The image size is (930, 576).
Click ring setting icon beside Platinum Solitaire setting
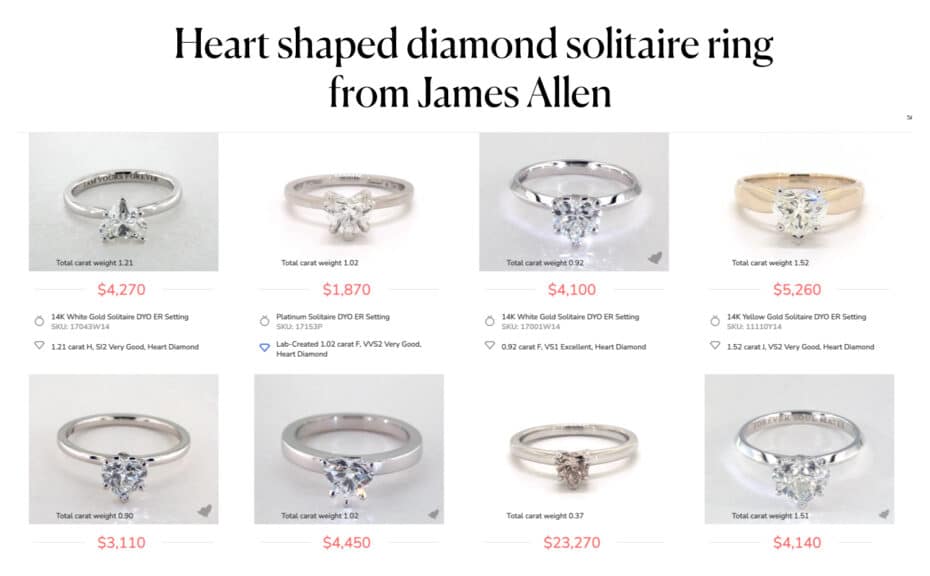264,321
